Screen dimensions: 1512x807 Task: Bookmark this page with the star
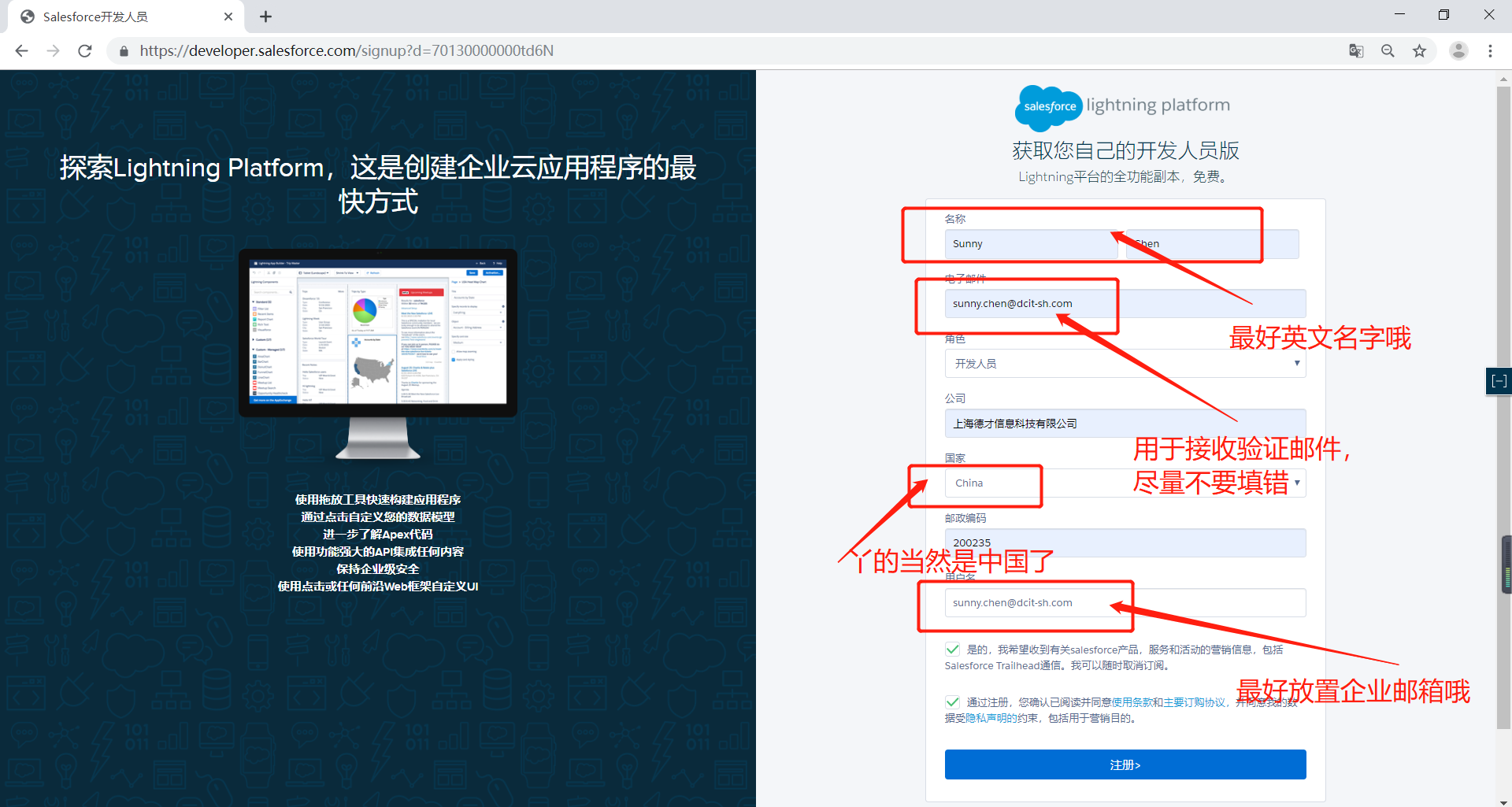(x=1419, y=50)
